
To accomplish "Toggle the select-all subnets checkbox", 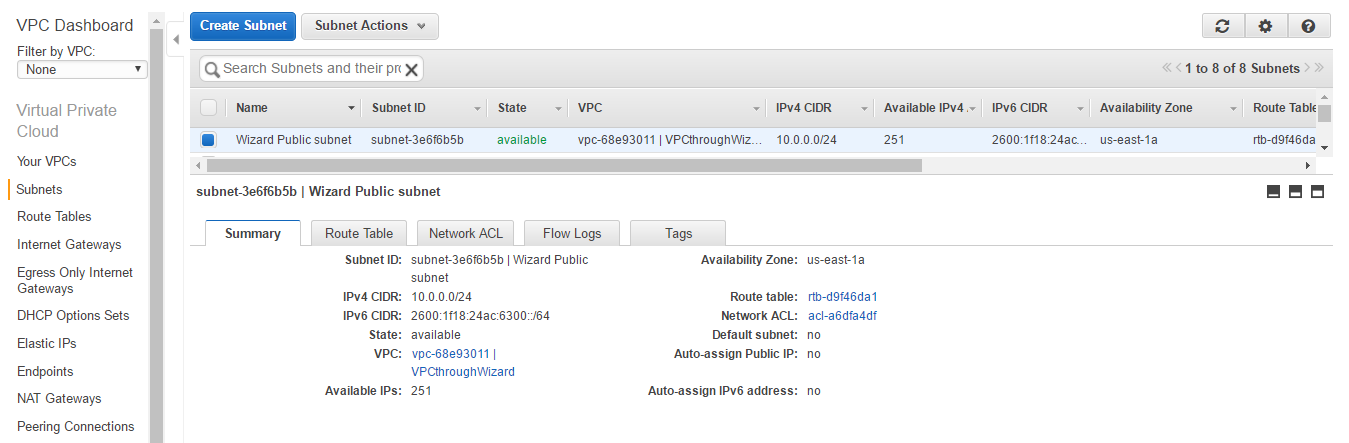I will click(208, 108).
